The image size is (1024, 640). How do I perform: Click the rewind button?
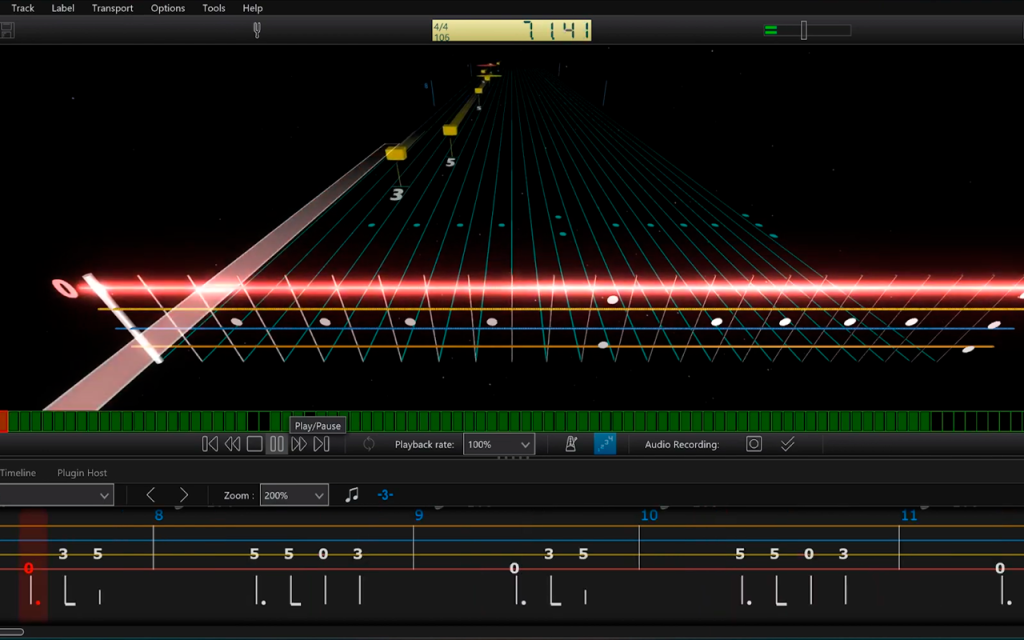[232, 444]
